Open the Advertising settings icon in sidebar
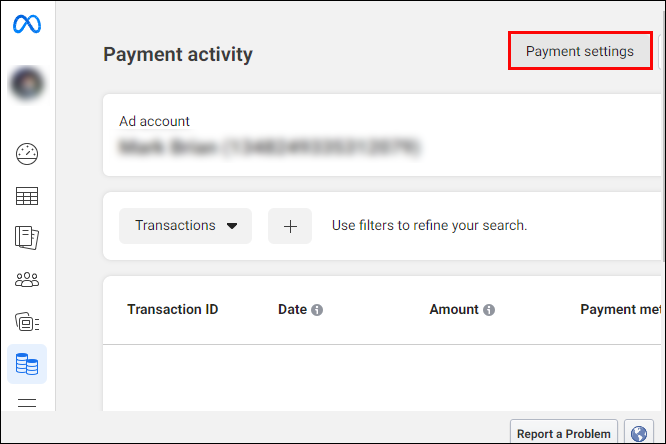Screen dimensions: 666x444 [x=27, y=322]
